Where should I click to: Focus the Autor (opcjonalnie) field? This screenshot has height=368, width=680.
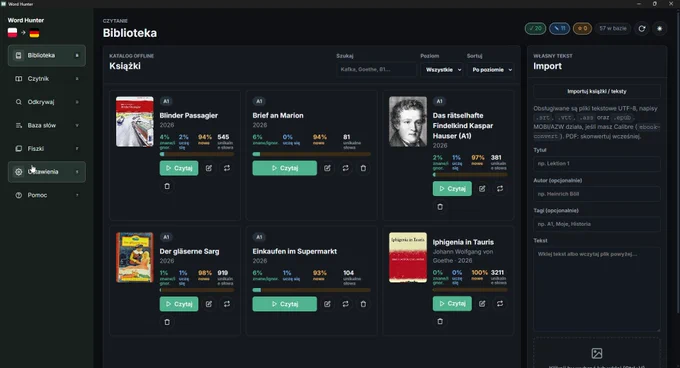[597, 194]
